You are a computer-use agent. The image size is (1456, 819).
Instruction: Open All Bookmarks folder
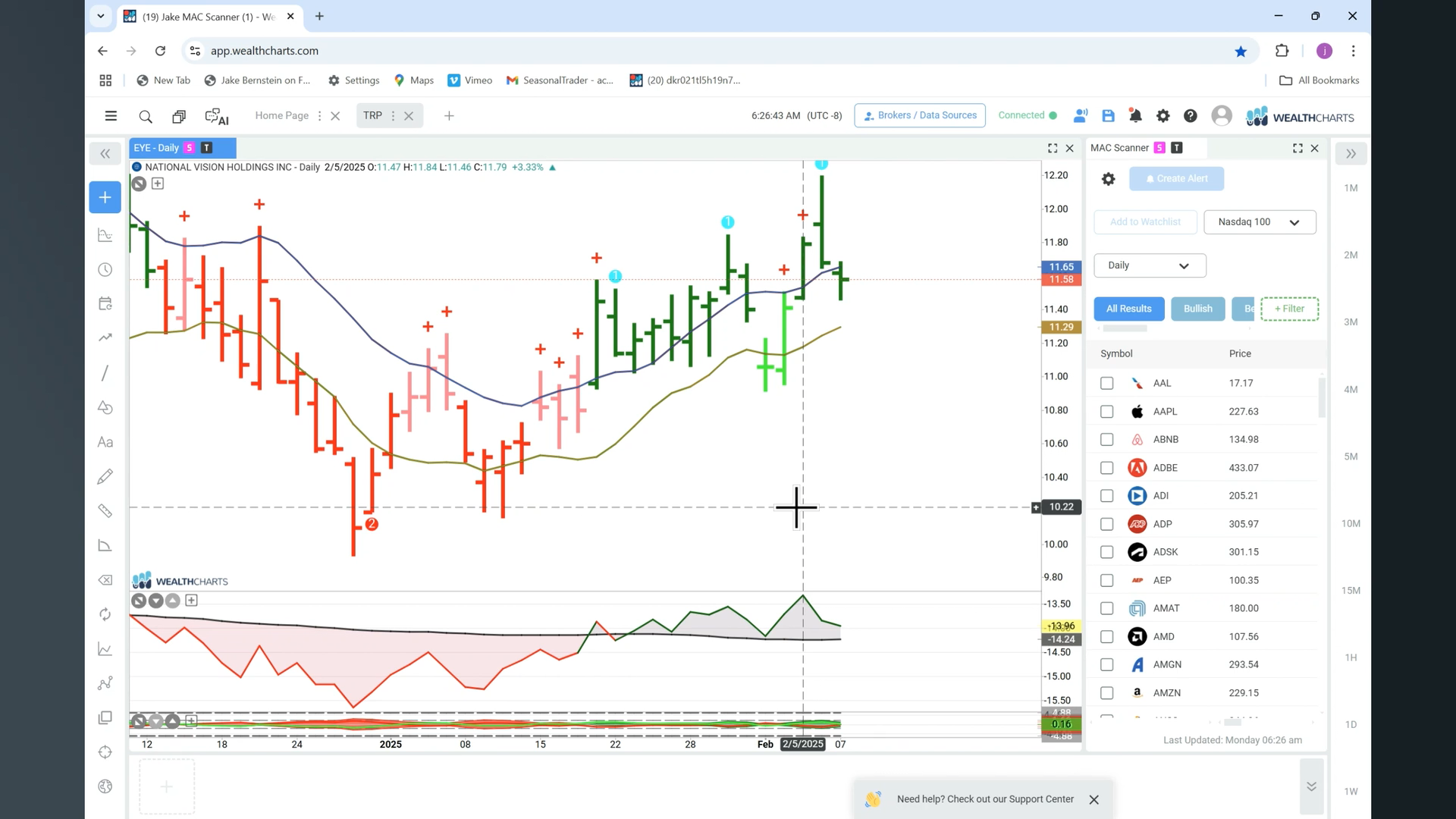(x=1319, y=80)
